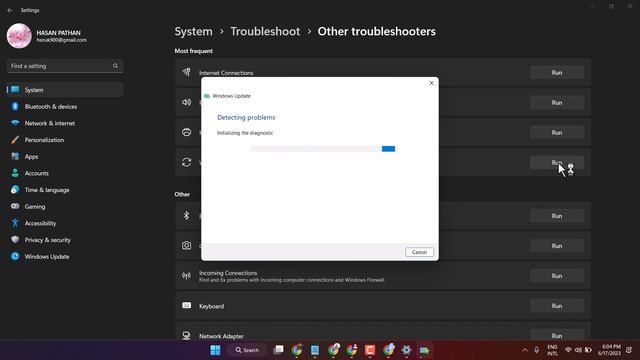Image resolution: width=640 pixels, height=360 pixels.
Task: Run the Internet Connections troubleshooter
Action: 557,73
